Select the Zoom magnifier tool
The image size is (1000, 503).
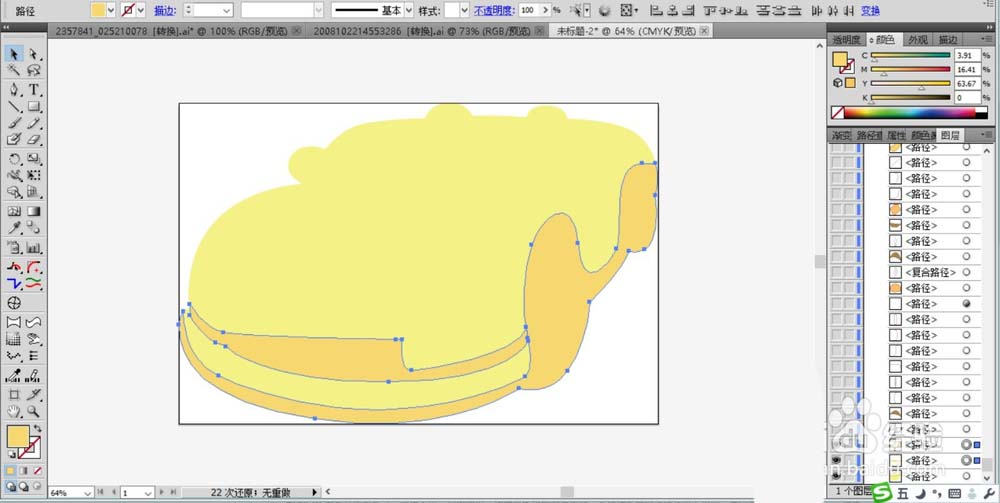tap(34, 412)
